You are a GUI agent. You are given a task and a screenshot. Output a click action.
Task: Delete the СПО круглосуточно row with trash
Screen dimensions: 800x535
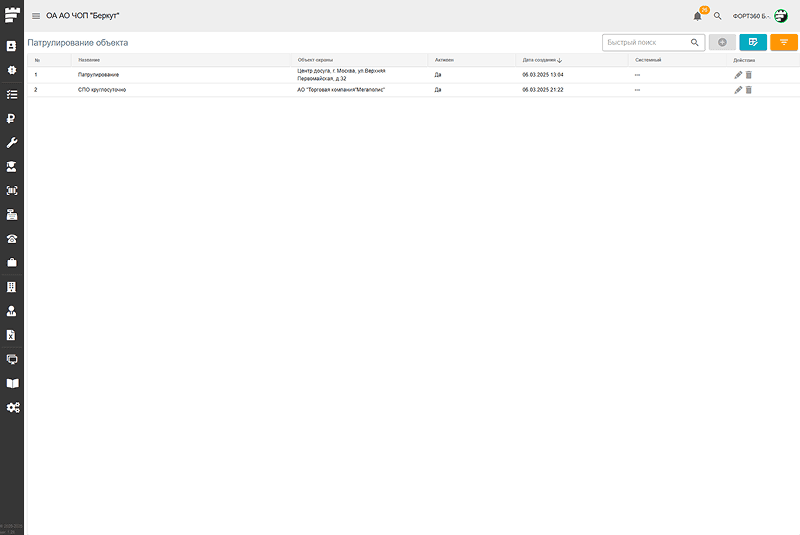[748, 90]
